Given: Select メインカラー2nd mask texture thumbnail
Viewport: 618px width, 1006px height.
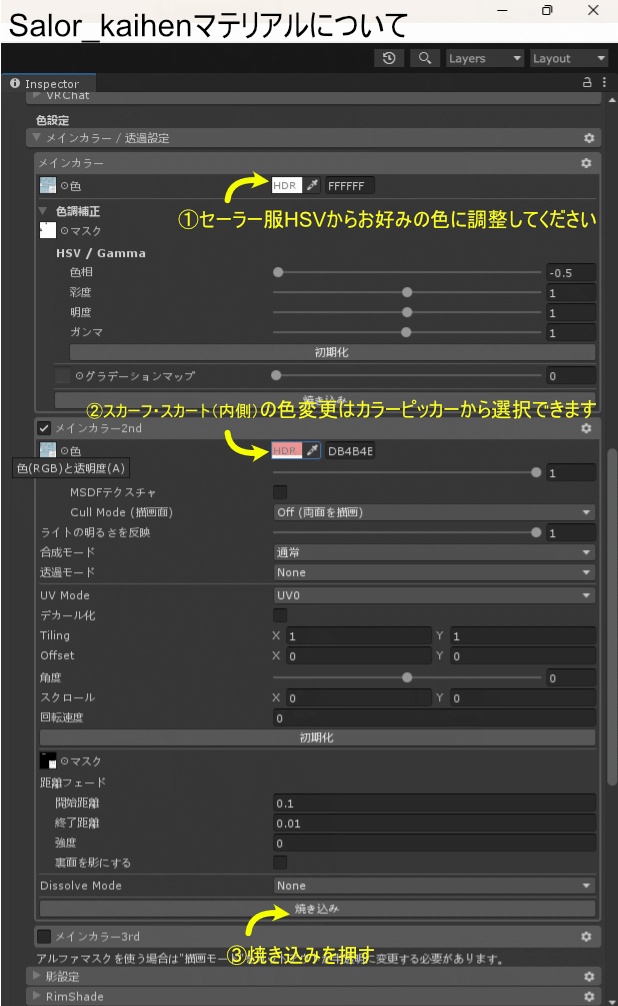Looking at the screenshot, I should coord(48,761).
